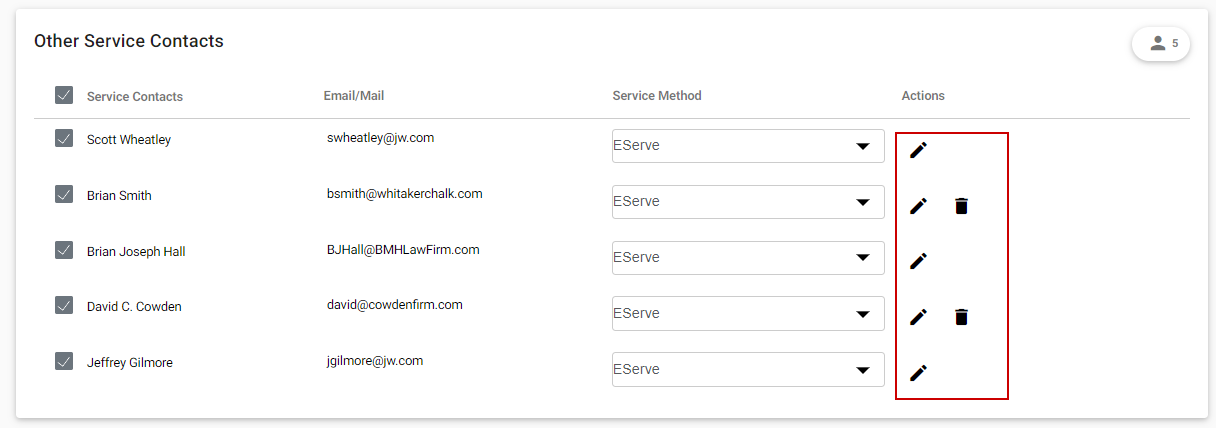Toggle the select-all checkbox in header
The width and height of the screenshot is (1216, 428).
pyautogui.click(x=64, y=95)
